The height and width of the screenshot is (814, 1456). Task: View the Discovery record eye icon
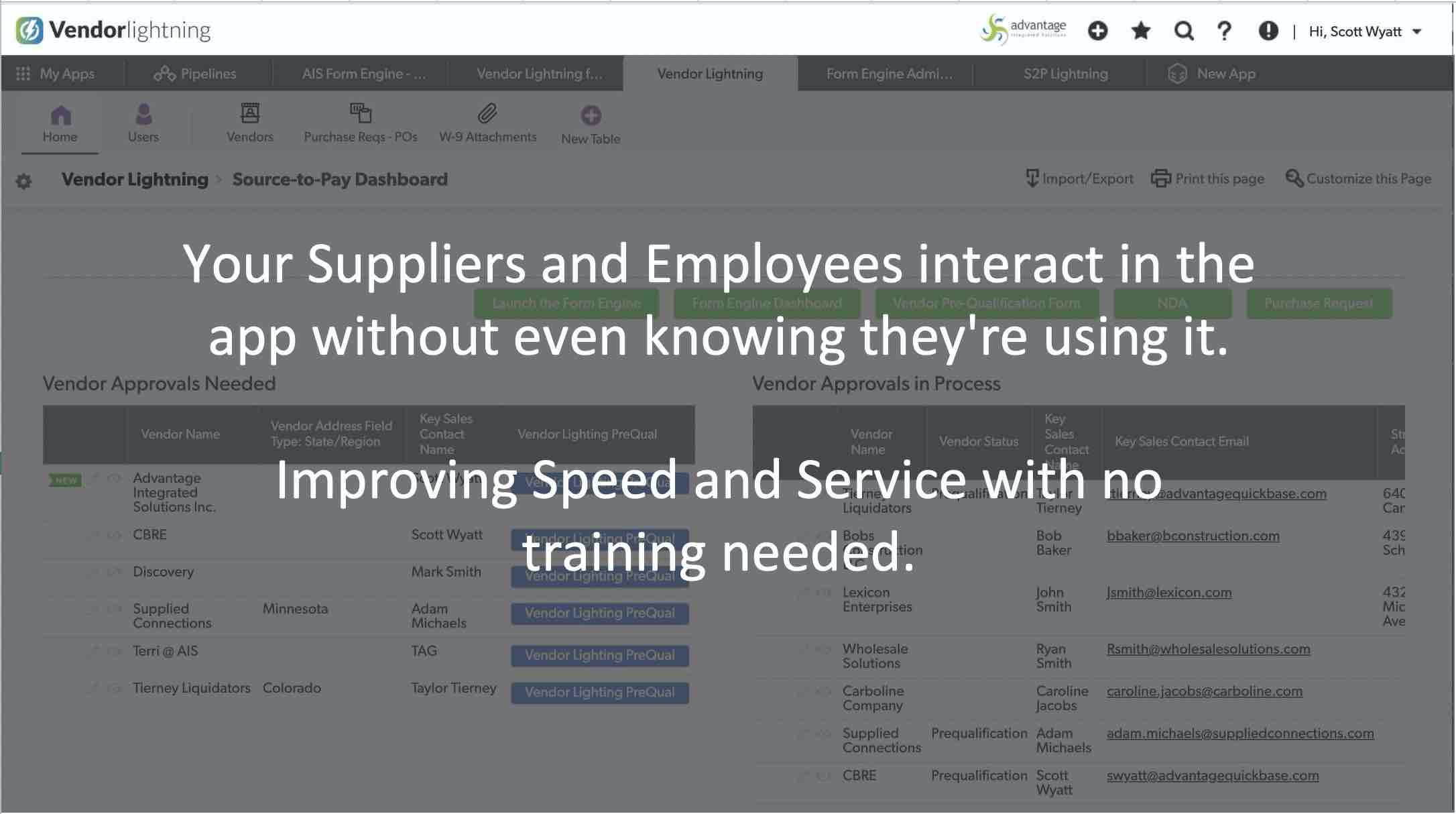(114, 572)
